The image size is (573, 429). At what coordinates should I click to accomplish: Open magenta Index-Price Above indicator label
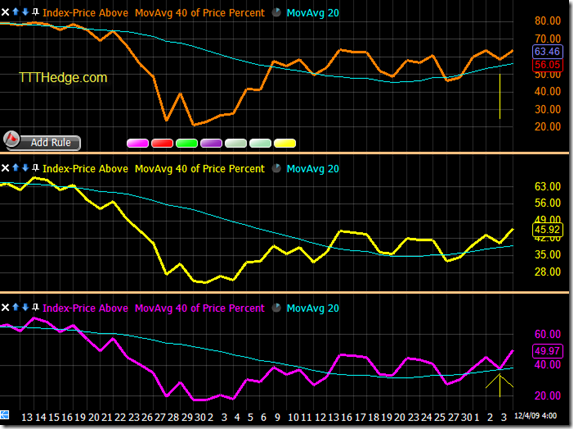[86, 308]
